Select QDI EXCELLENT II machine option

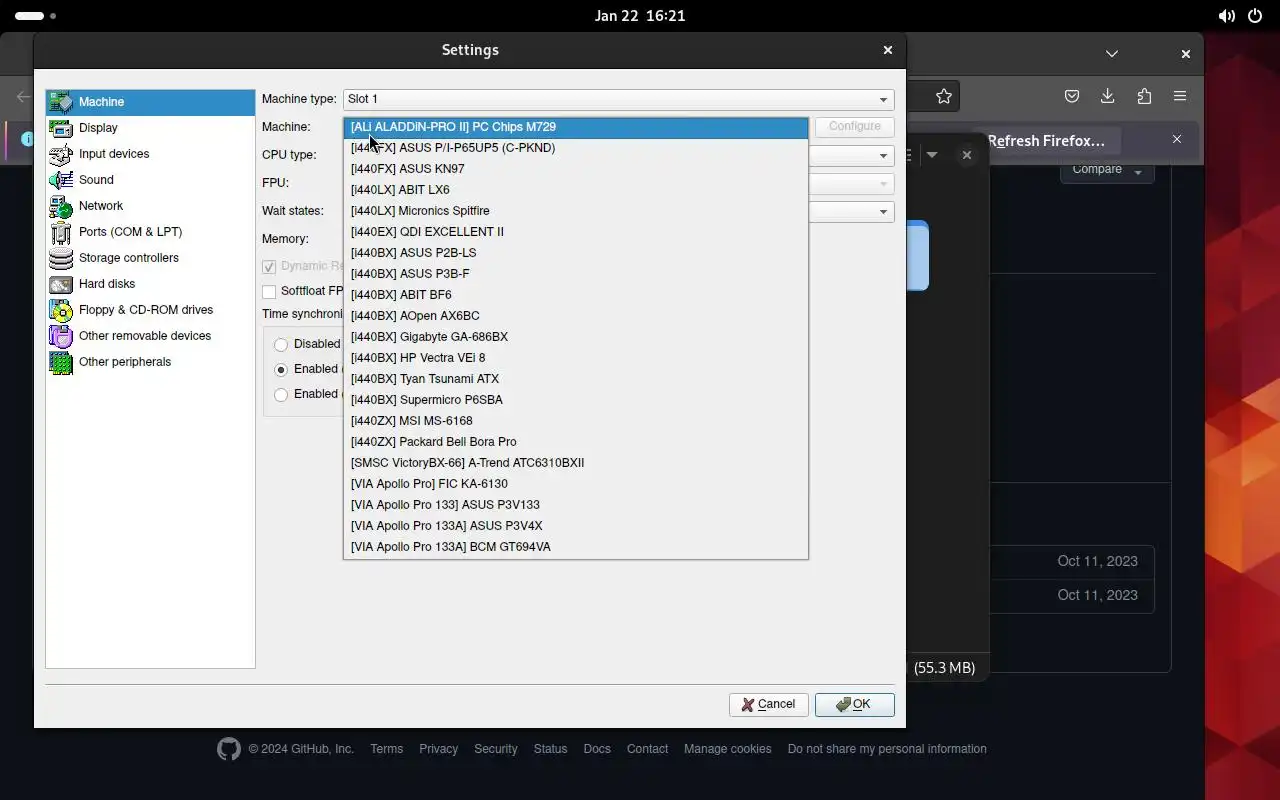coord(576,232)
